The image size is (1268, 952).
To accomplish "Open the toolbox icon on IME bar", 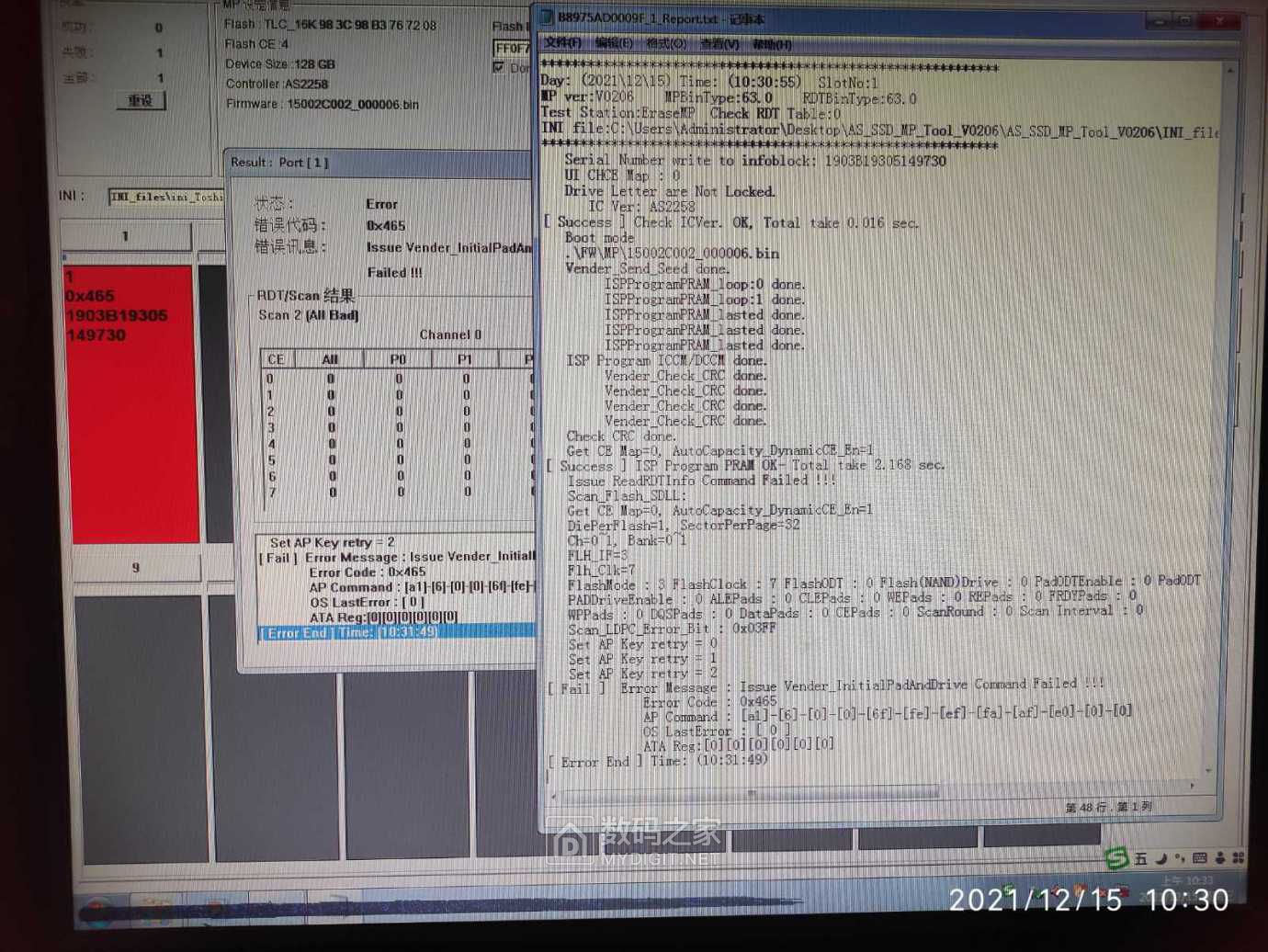I will click(1238, 857).
